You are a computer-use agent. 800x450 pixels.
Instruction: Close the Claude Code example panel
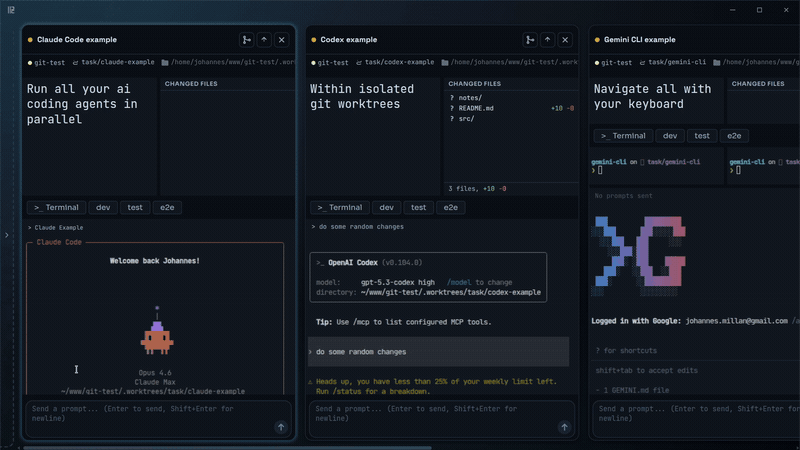click(282, 40)
